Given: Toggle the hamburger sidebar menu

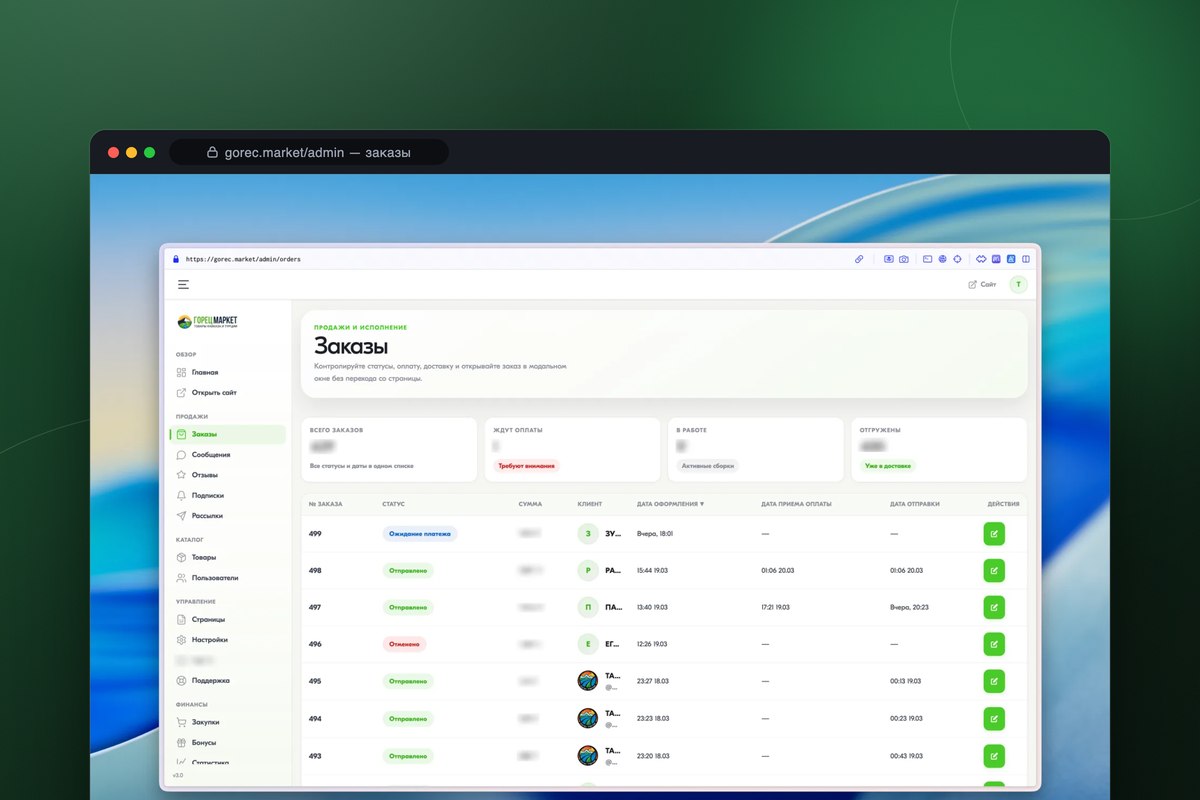Looking at the screenshot, I should point(183,285).
